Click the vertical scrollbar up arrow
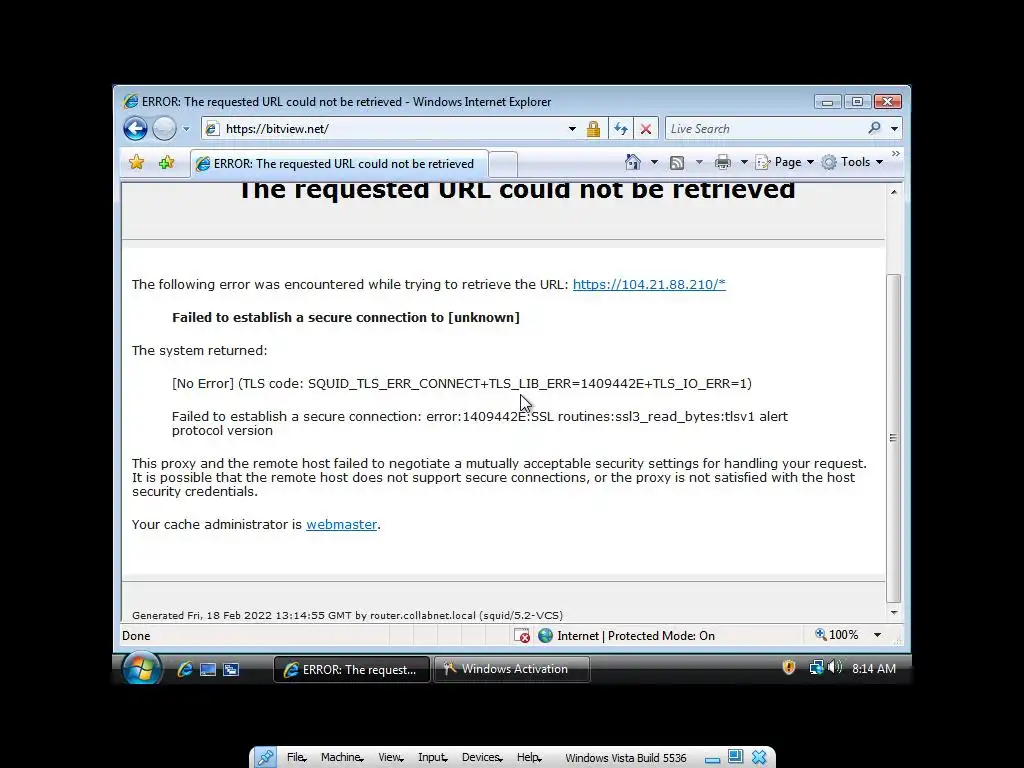This screenshot has height=768, width=1024. pyautogui.click(x=893, y=192)
